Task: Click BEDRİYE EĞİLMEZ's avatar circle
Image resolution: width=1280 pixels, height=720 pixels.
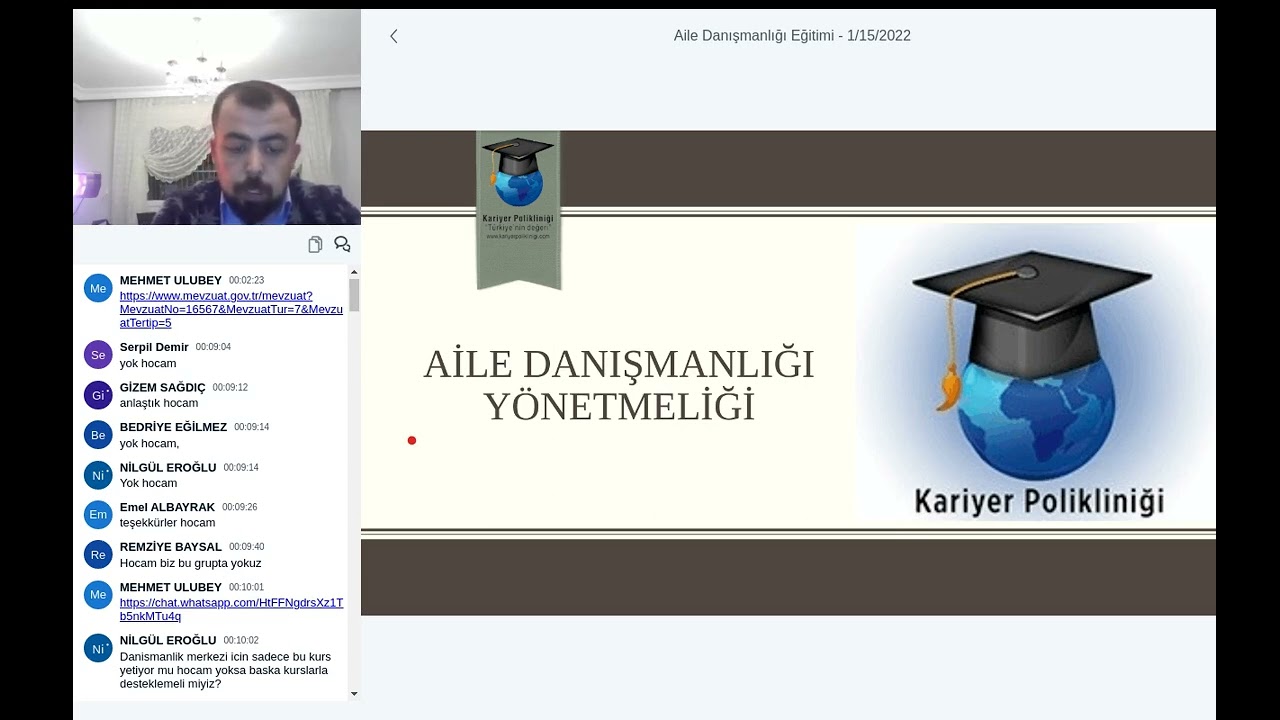Action: (98, 435)
